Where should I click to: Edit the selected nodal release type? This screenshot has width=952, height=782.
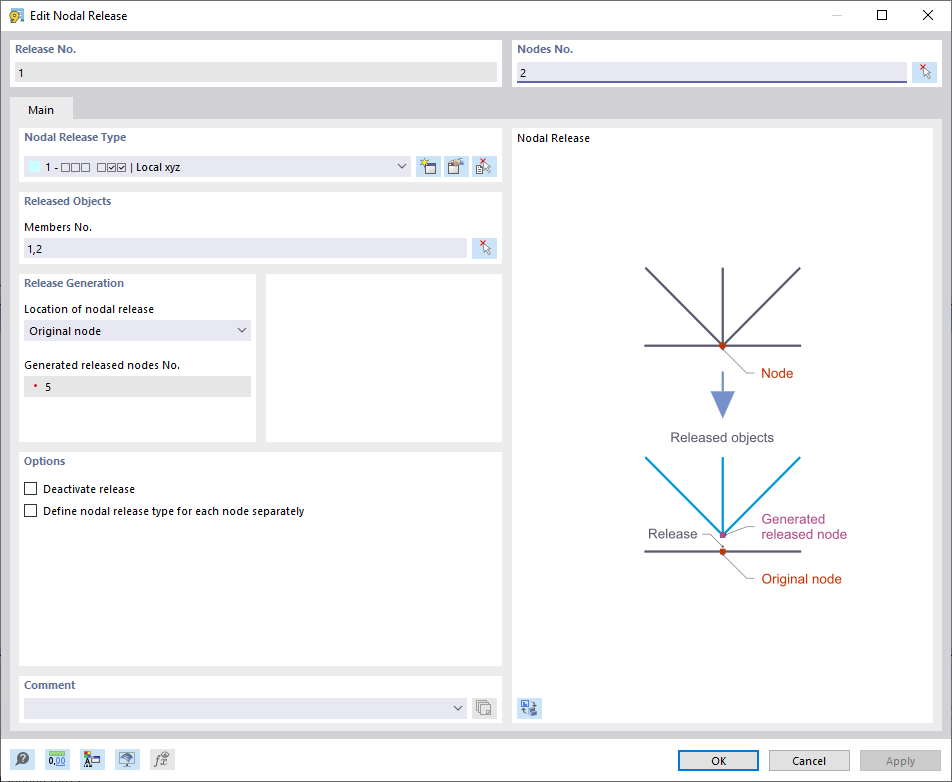(455, 166)
